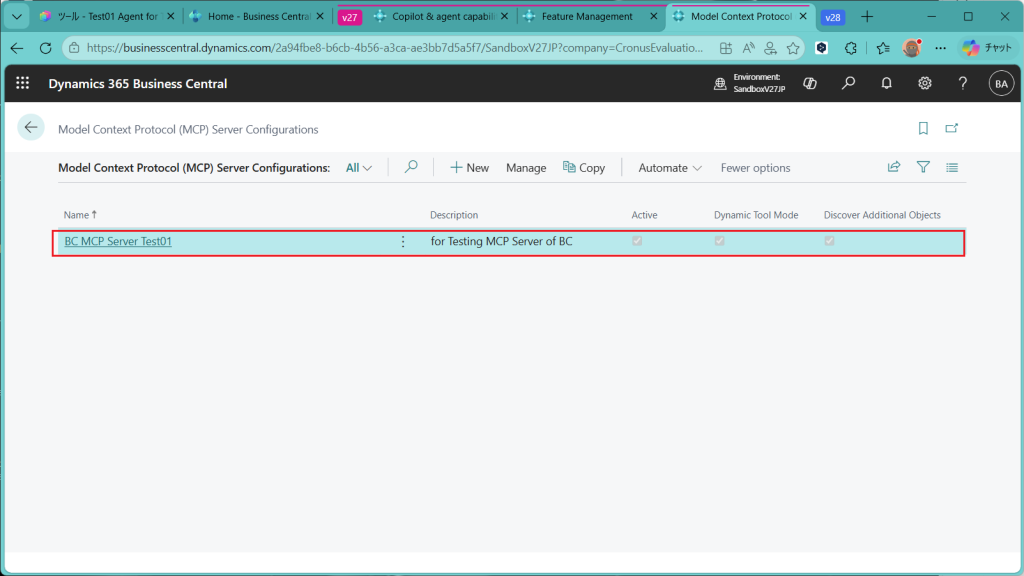
Task: Click the back arrow button
Action: [31, 128]
